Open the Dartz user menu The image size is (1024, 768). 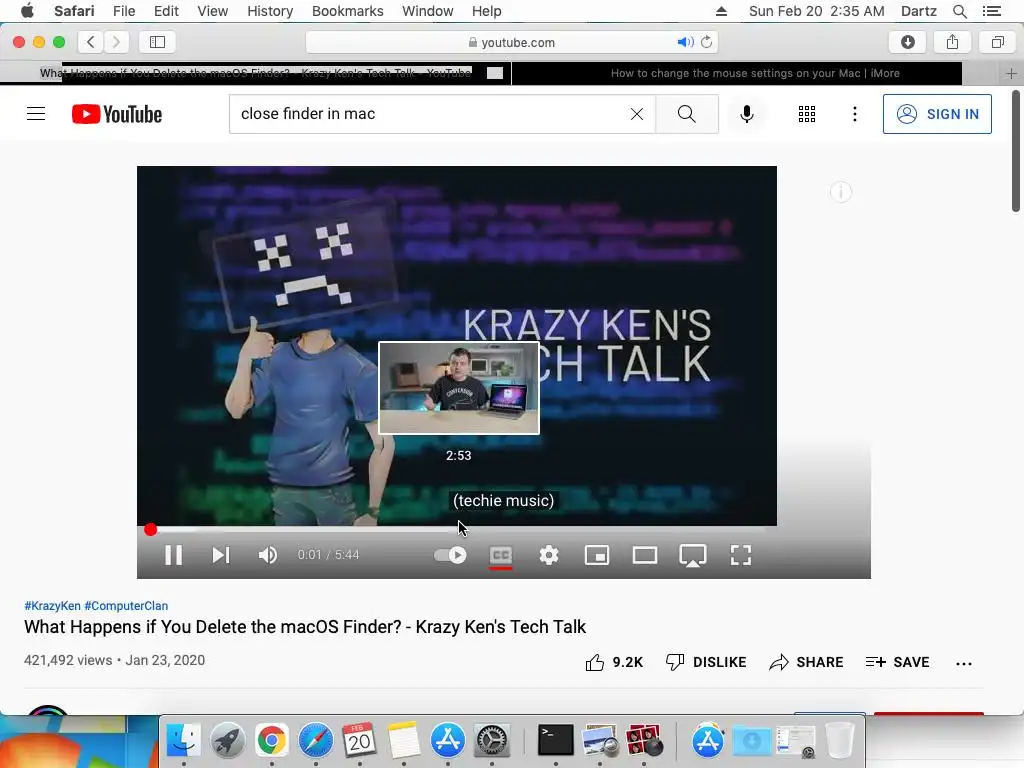click(918, 11)
